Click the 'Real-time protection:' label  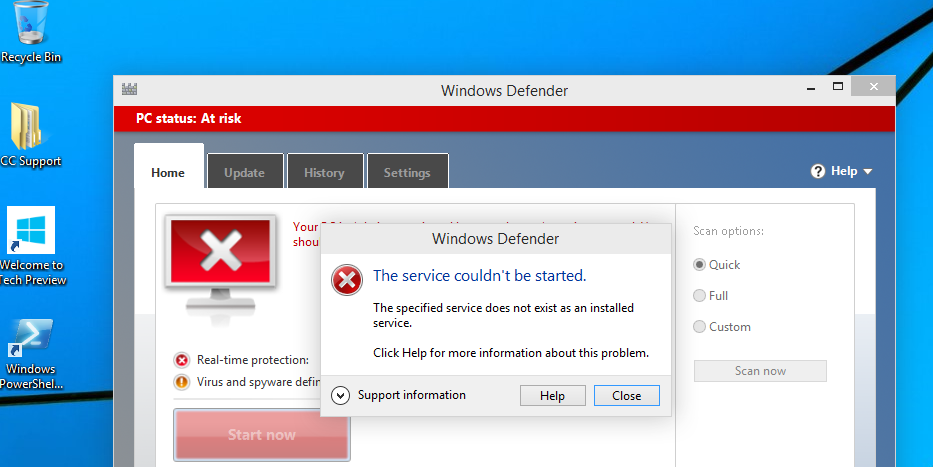click(253, 360)
